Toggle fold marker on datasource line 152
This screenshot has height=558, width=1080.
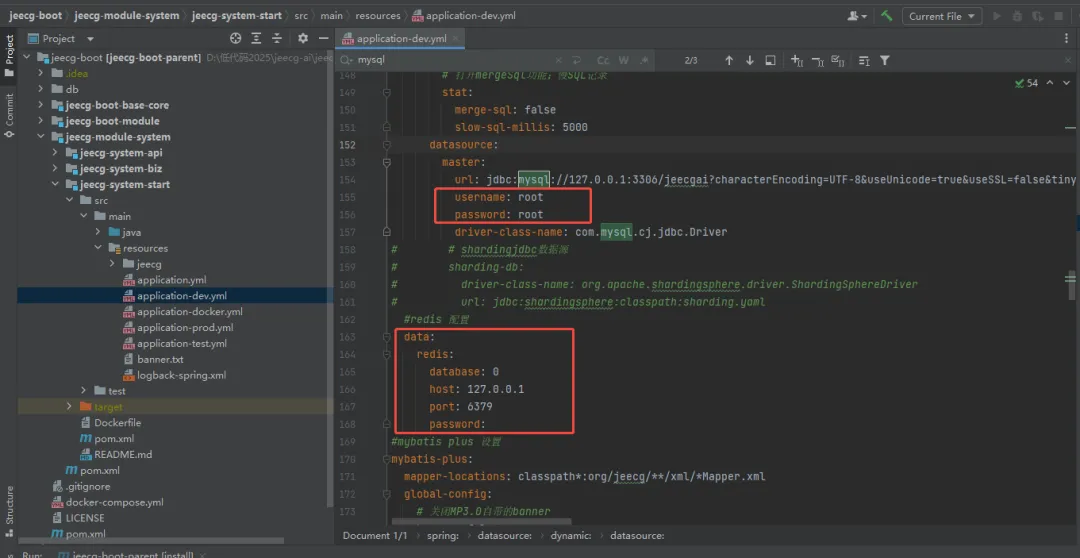[386, 145]
